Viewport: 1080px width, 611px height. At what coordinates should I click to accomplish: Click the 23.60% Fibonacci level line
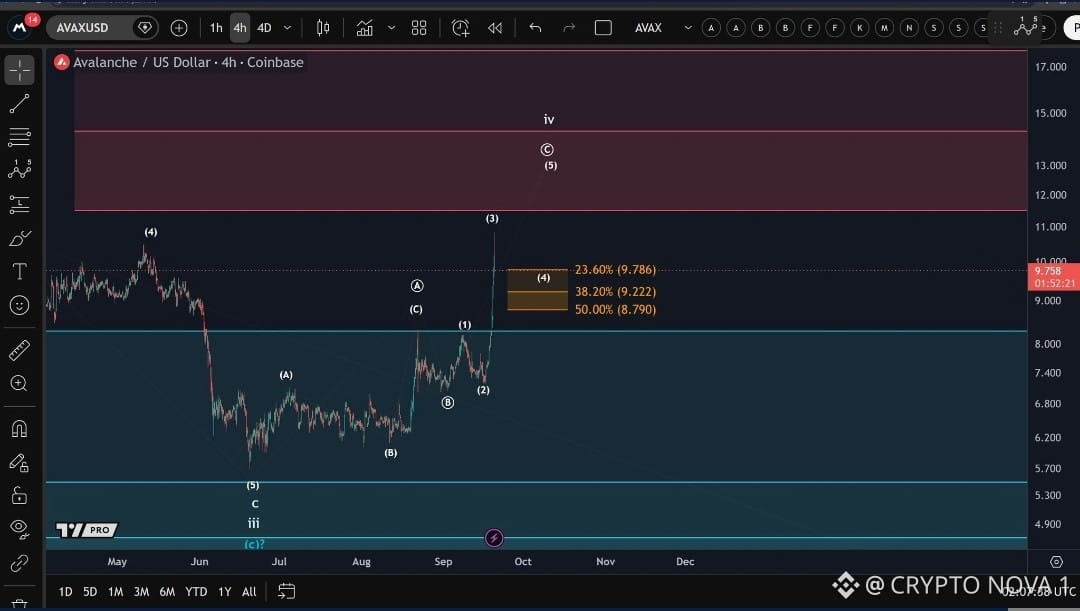click(x=537, y=269)
